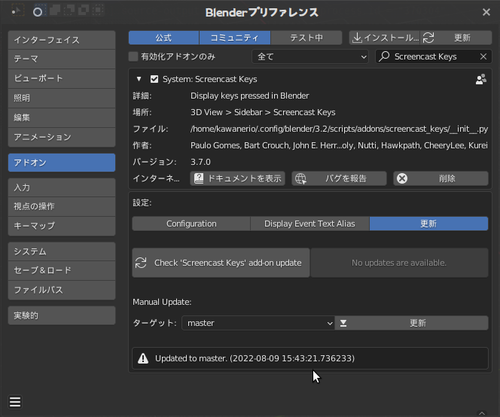The height and width of the screenshot is (417, 500).
Task: Click the インストール download button
Action: pos(385,38)
